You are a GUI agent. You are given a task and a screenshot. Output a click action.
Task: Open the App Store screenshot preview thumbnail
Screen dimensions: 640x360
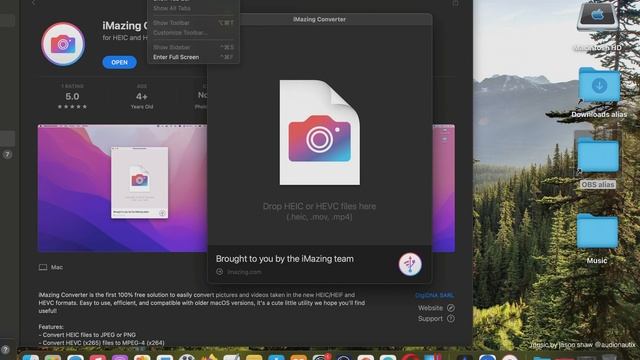click(x=122, y=188)
